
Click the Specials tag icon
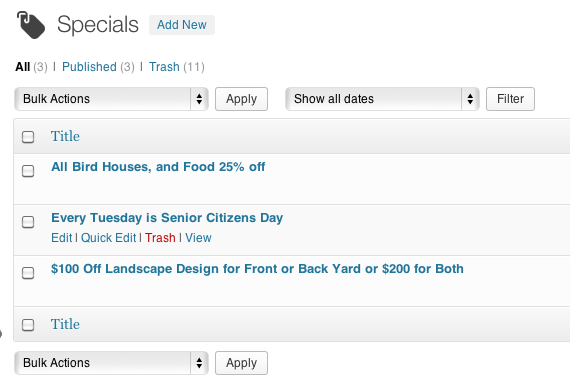pos(31,25)
